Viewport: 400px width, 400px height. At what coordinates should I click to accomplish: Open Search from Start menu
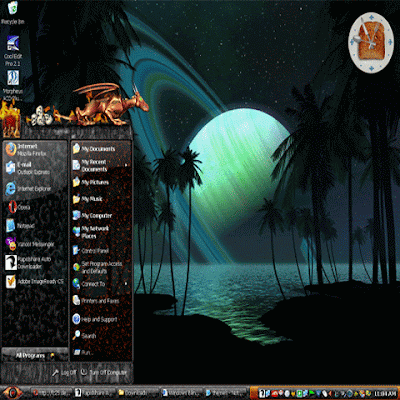point(101,336)
